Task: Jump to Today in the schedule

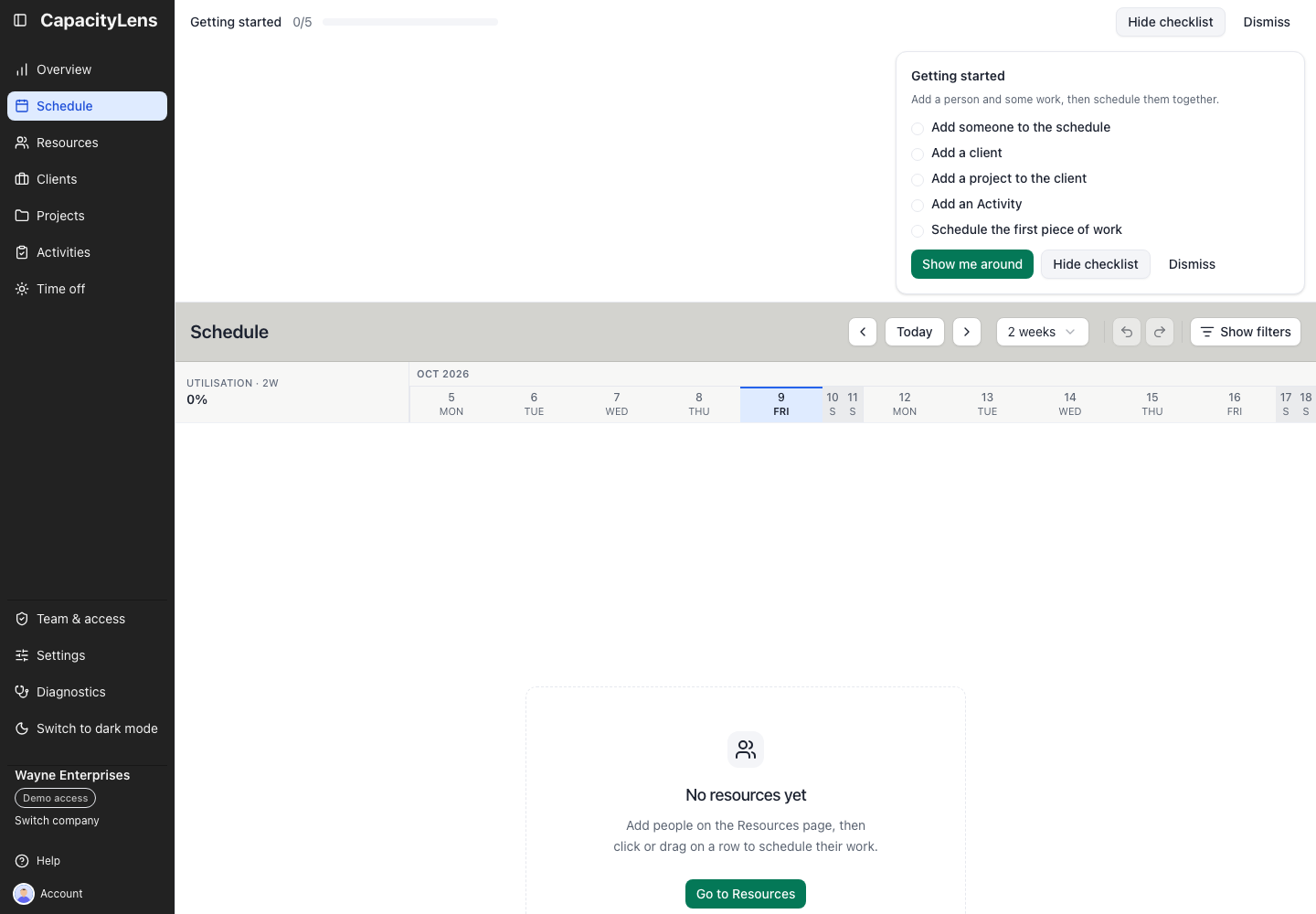Action: pos(915,332)
